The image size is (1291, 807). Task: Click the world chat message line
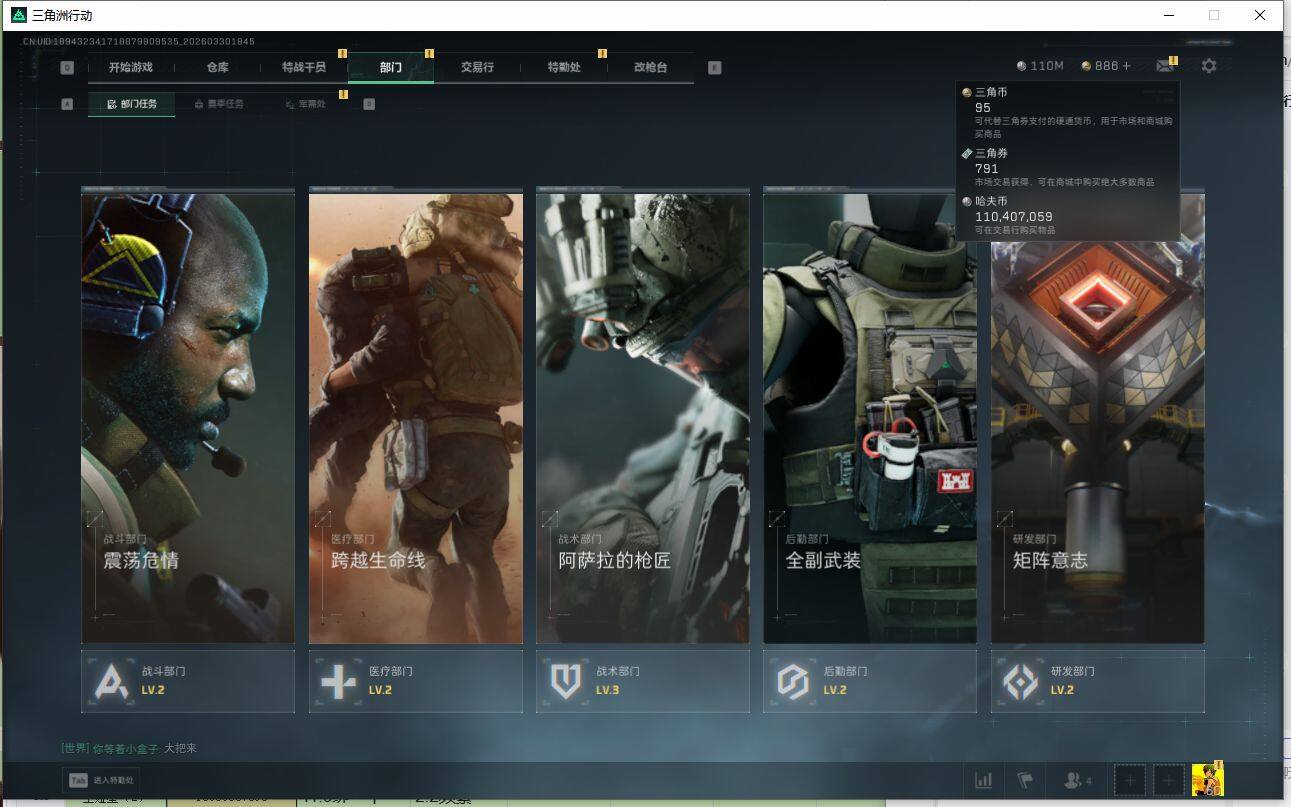[x=129, y=749]
